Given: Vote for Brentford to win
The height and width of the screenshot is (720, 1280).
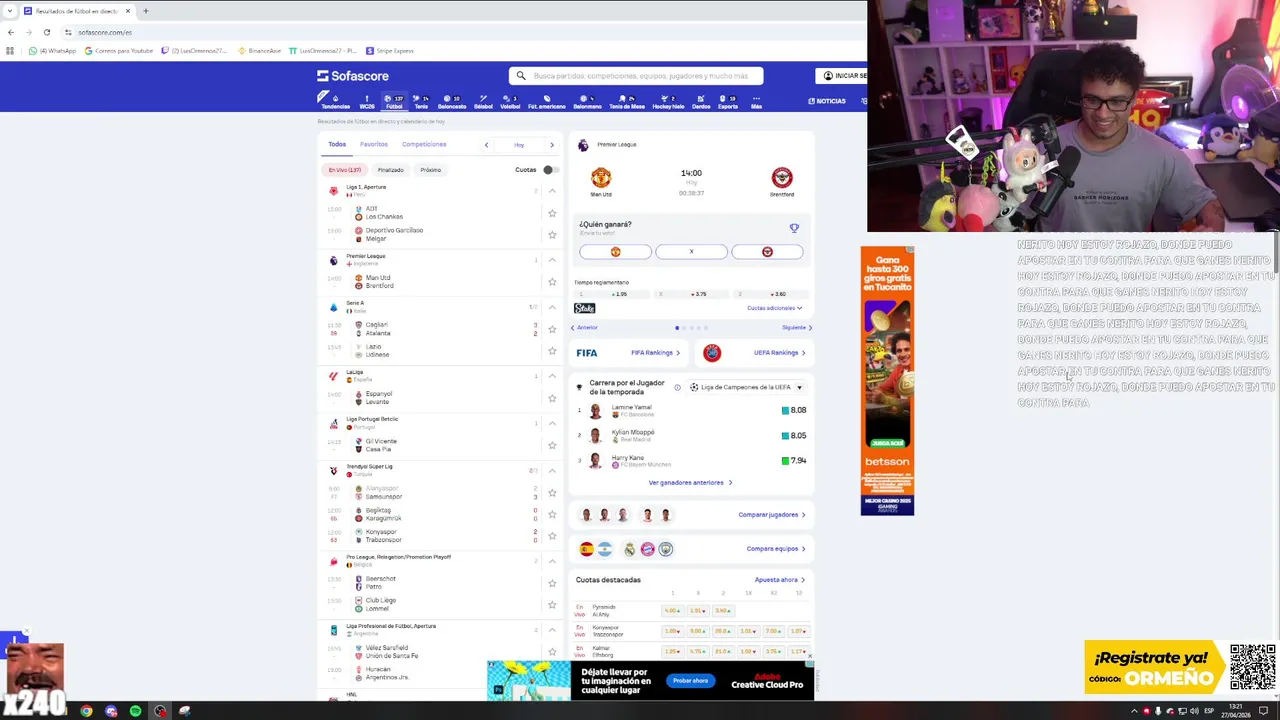Looking at the screenshot, I should tap(767, 252).
